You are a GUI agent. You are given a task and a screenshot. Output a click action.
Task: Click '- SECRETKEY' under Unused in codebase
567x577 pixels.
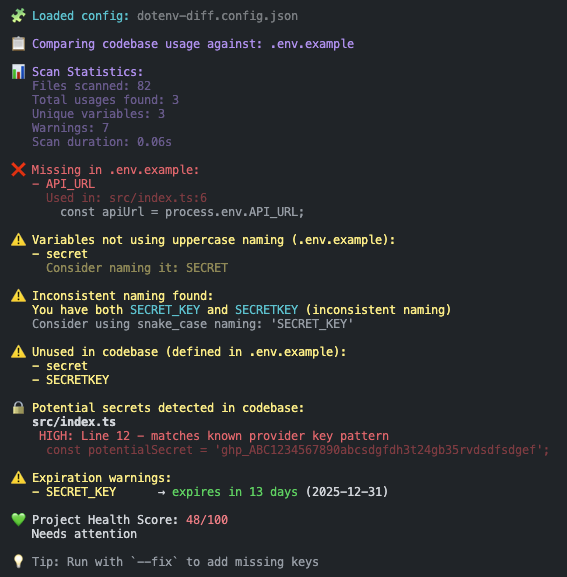click(x=70, y=380)
